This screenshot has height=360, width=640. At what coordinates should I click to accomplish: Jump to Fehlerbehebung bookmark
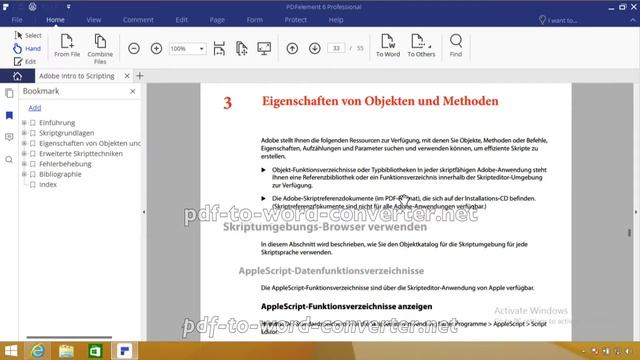coord(65,164)
